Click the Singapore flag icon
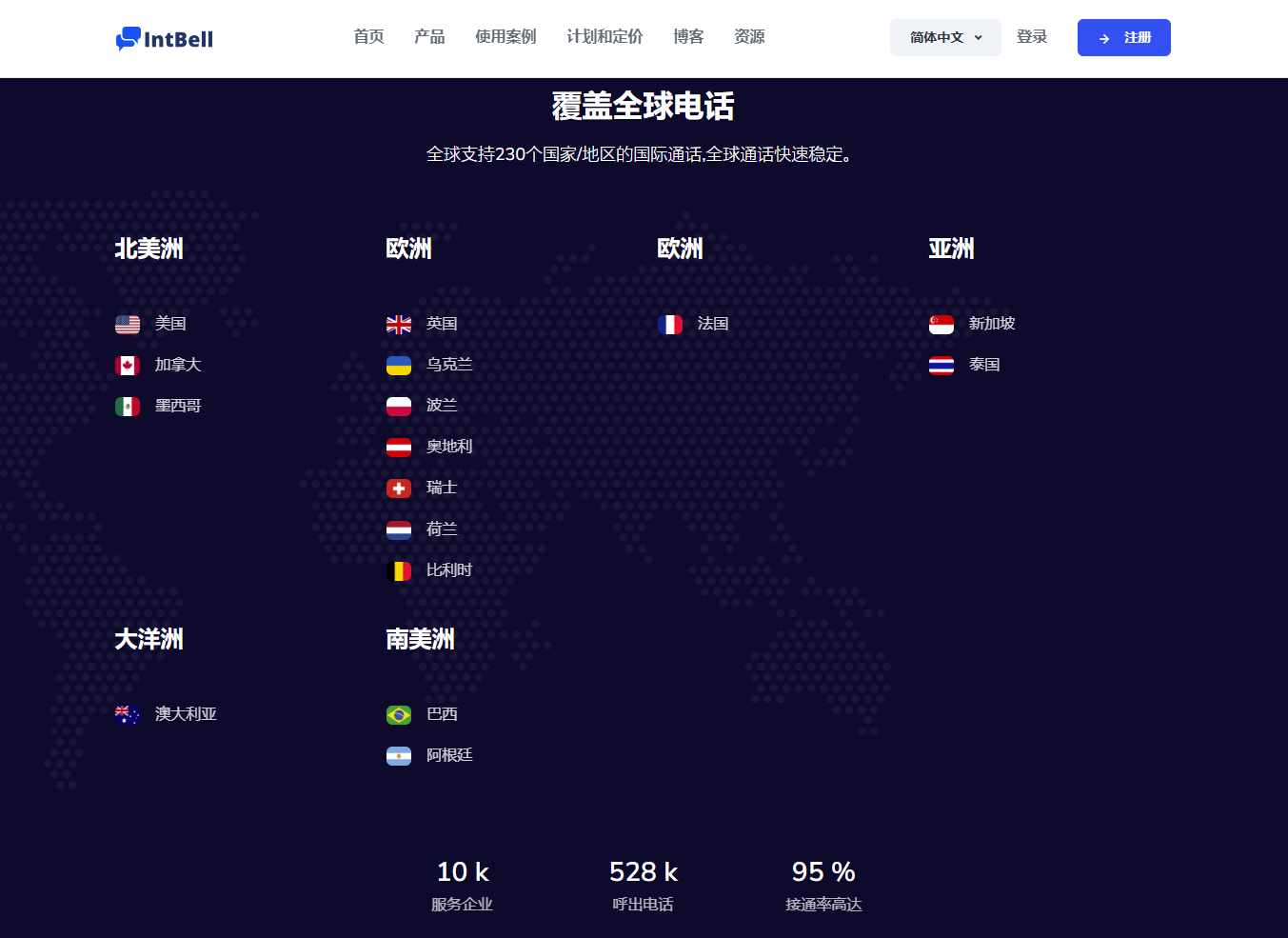Screen dimensions: 1288x938 (941, 325)
